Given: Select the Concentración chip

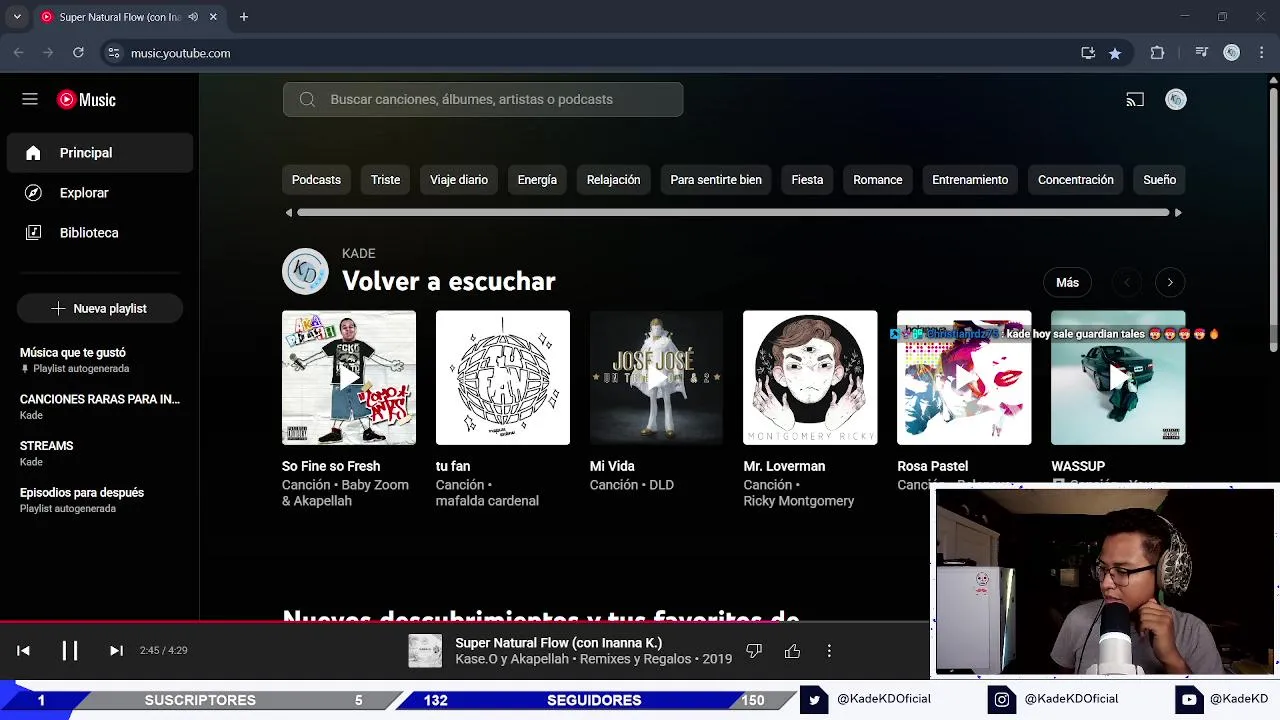Looking at the screenshot, I should pos(1076,180).
